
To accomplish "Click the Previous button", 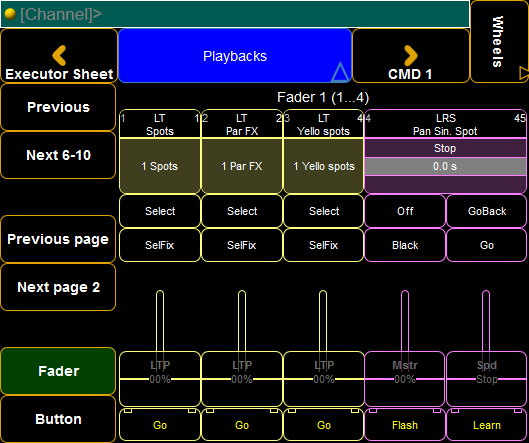I will pyautogui.click(x=58, y=107).
